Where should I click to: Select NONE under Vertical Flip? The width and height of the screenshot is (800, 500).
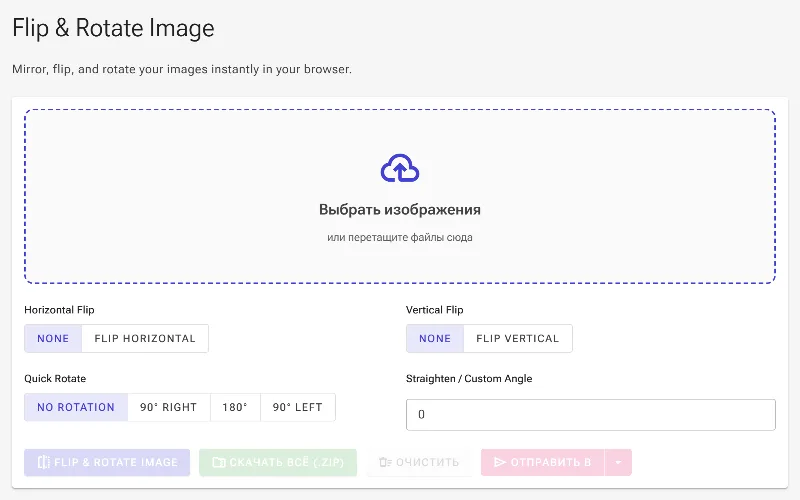tap(435, 338)
